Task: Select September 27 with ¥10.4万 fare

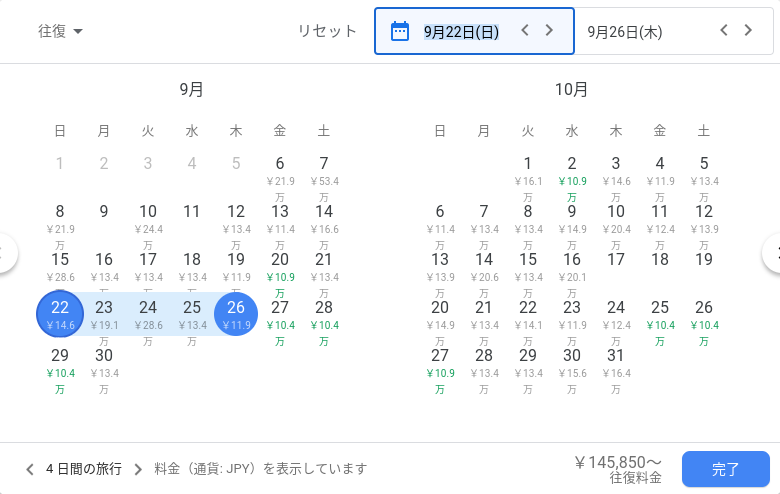Action: pos(280,314)
